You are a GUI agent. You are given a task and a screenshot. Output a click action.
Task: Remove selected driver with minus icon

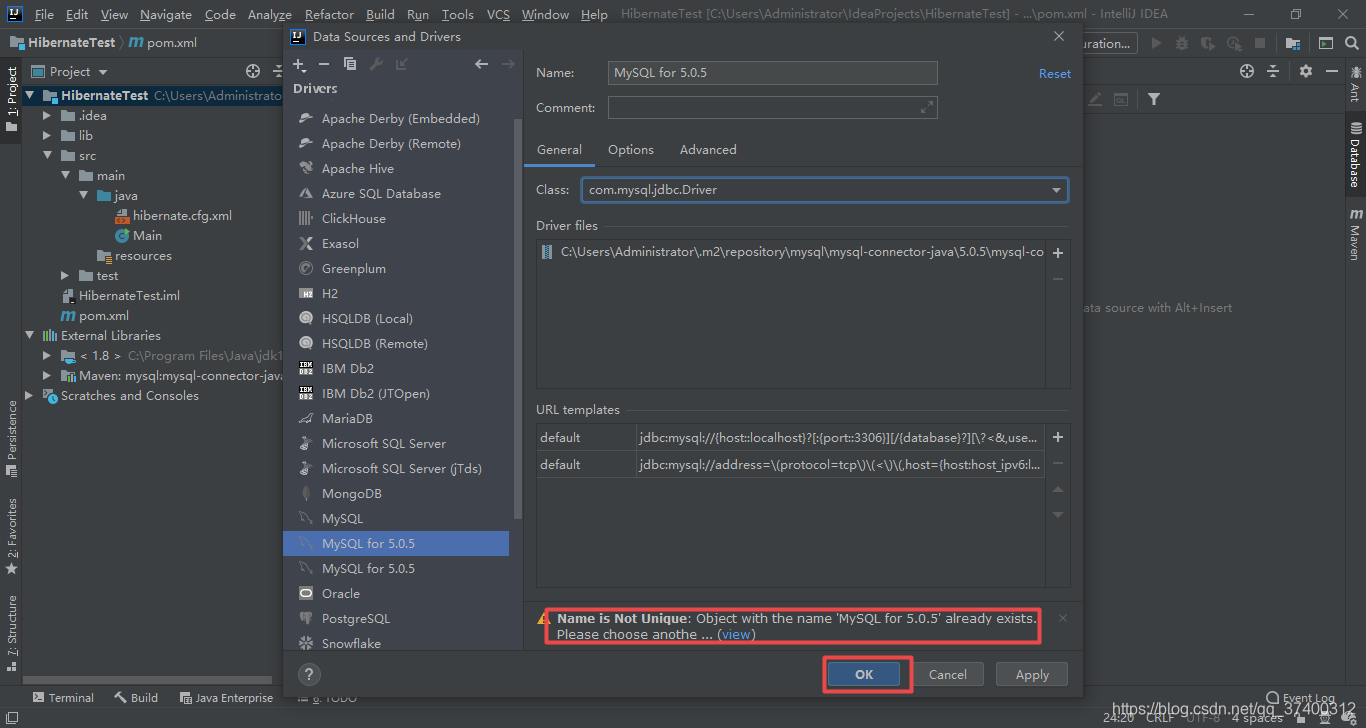(x=324, y=64)
